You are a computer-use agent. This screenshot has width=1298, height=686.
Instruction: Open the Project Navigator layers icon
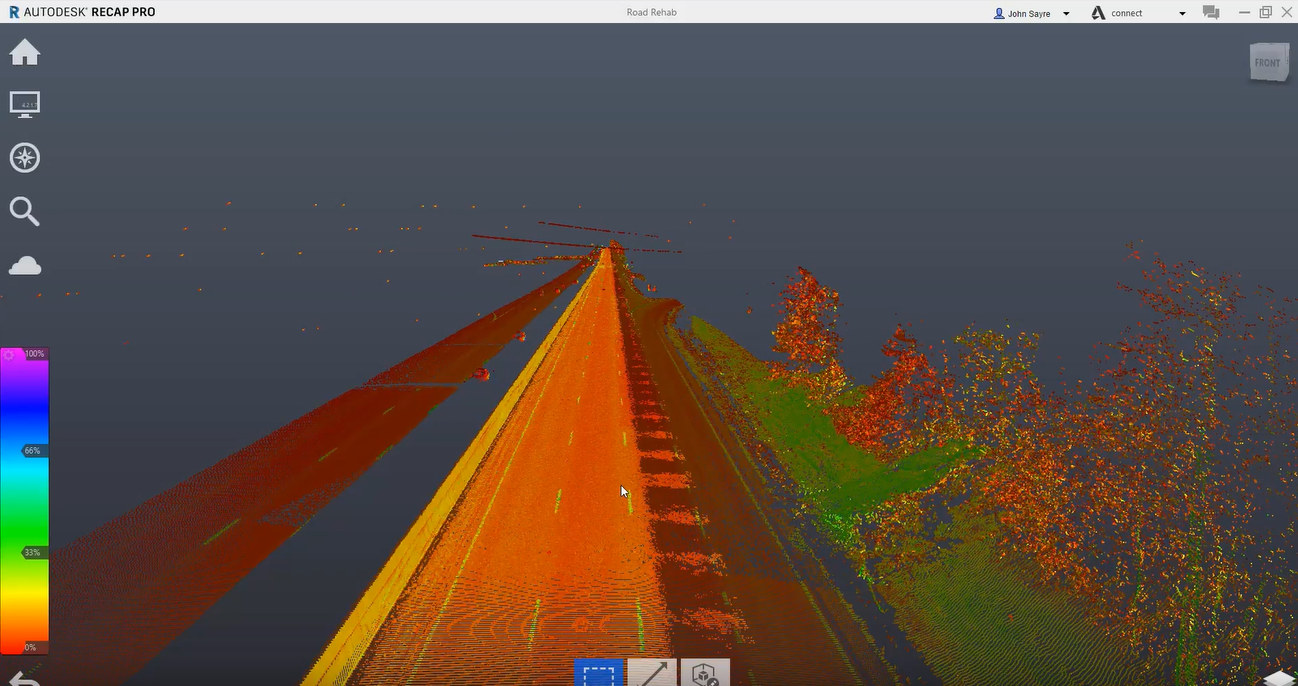coord(1277,678)
